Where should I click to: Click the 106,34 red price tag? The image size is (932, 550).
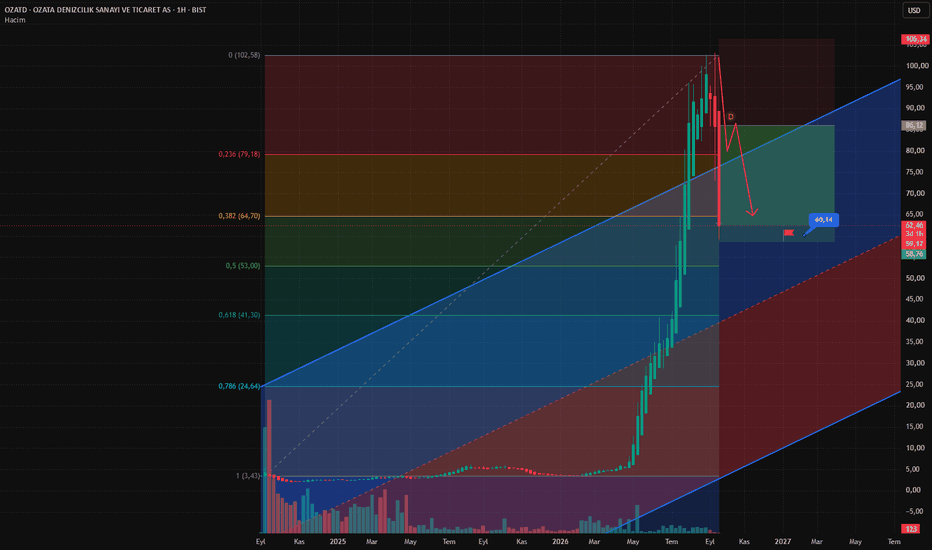tap(915, 39)
